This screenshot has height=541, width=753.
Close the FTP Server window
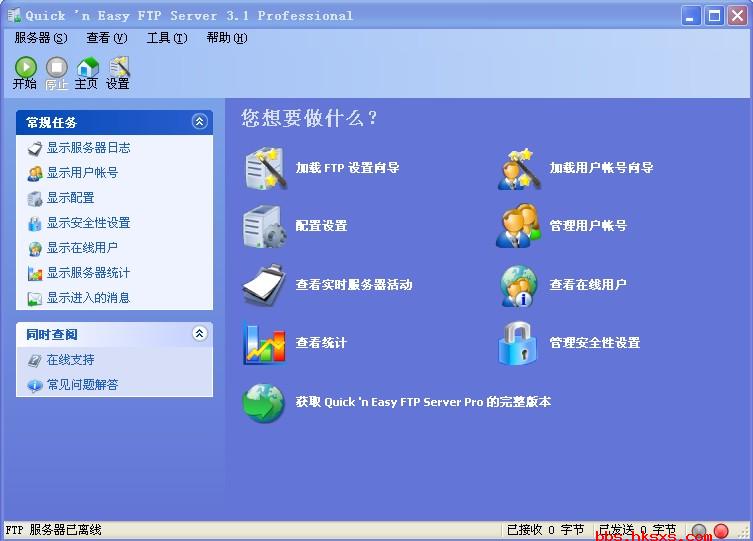click(737, 16)
